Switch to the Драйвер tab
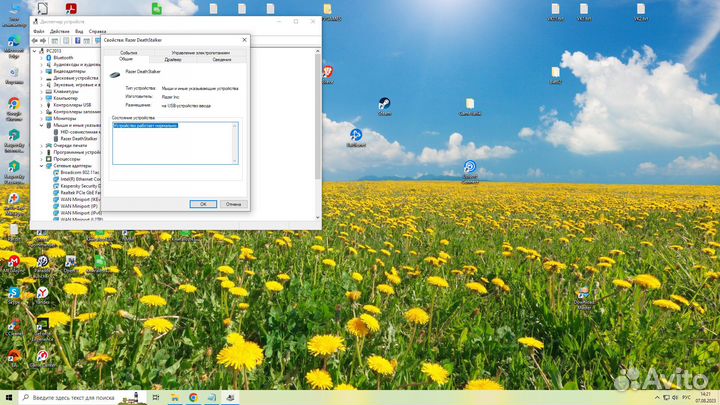The width and height of the screenshot is (720, 405). (x=173, y=59)
